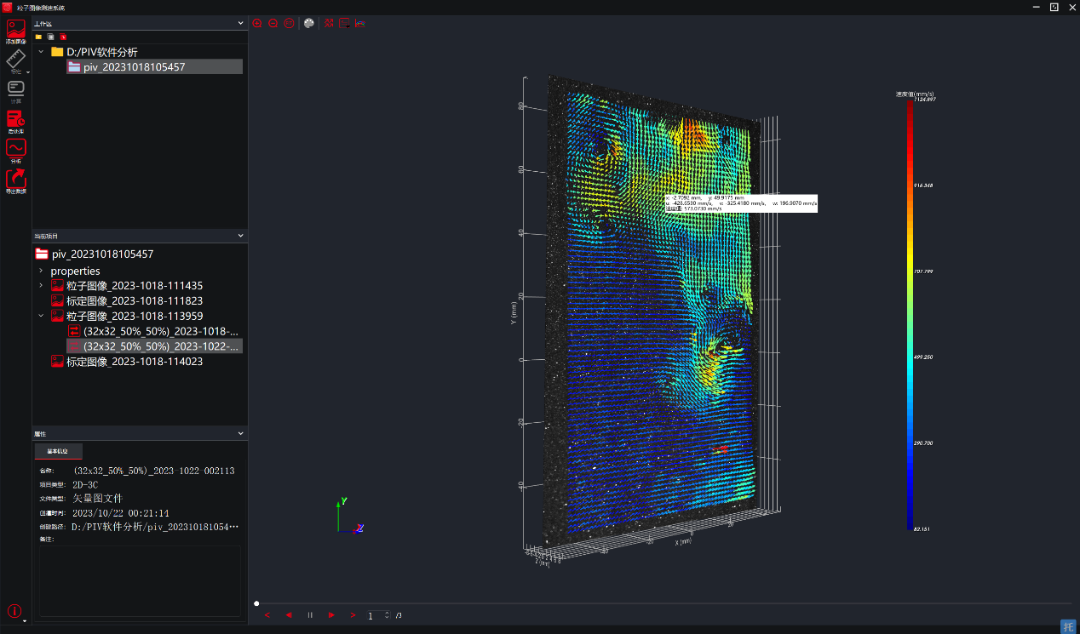Screen dimensions: 1080x634
Task: Select the (32x32_50%_50%)_2023-1018 result
Action: tap(160, 331)
